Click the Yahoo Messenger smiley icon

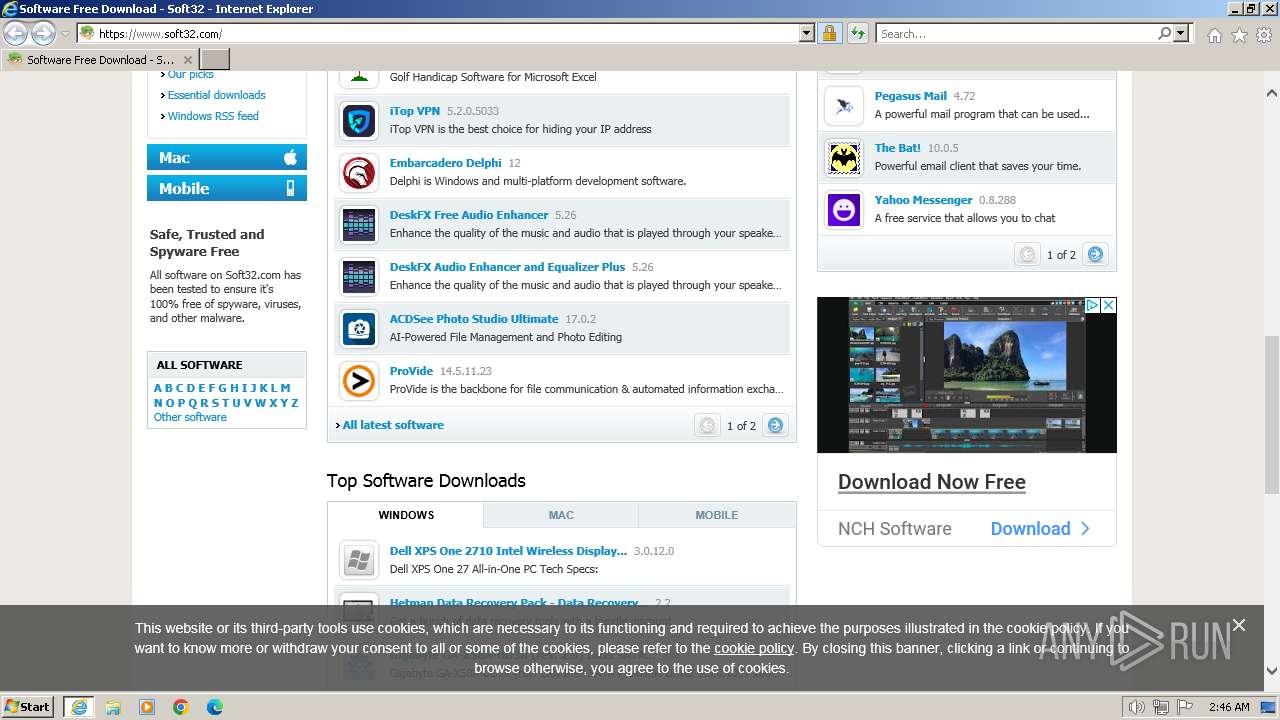pyautogui.click(x=844, y=209)
